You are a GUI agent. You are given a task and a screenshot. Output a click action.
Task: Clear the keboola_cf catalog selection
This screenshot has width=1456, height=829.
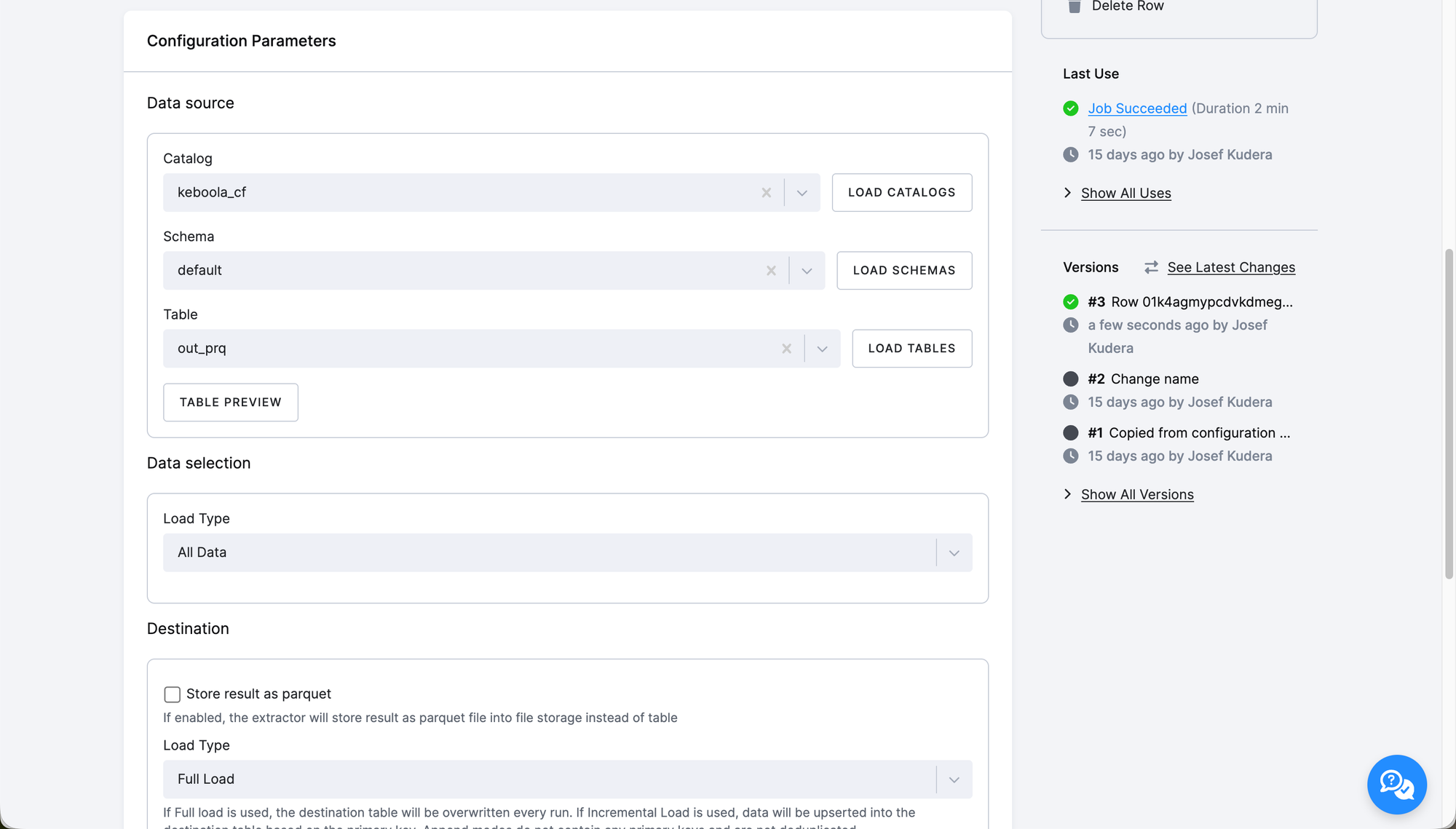[x=766, y=193]
